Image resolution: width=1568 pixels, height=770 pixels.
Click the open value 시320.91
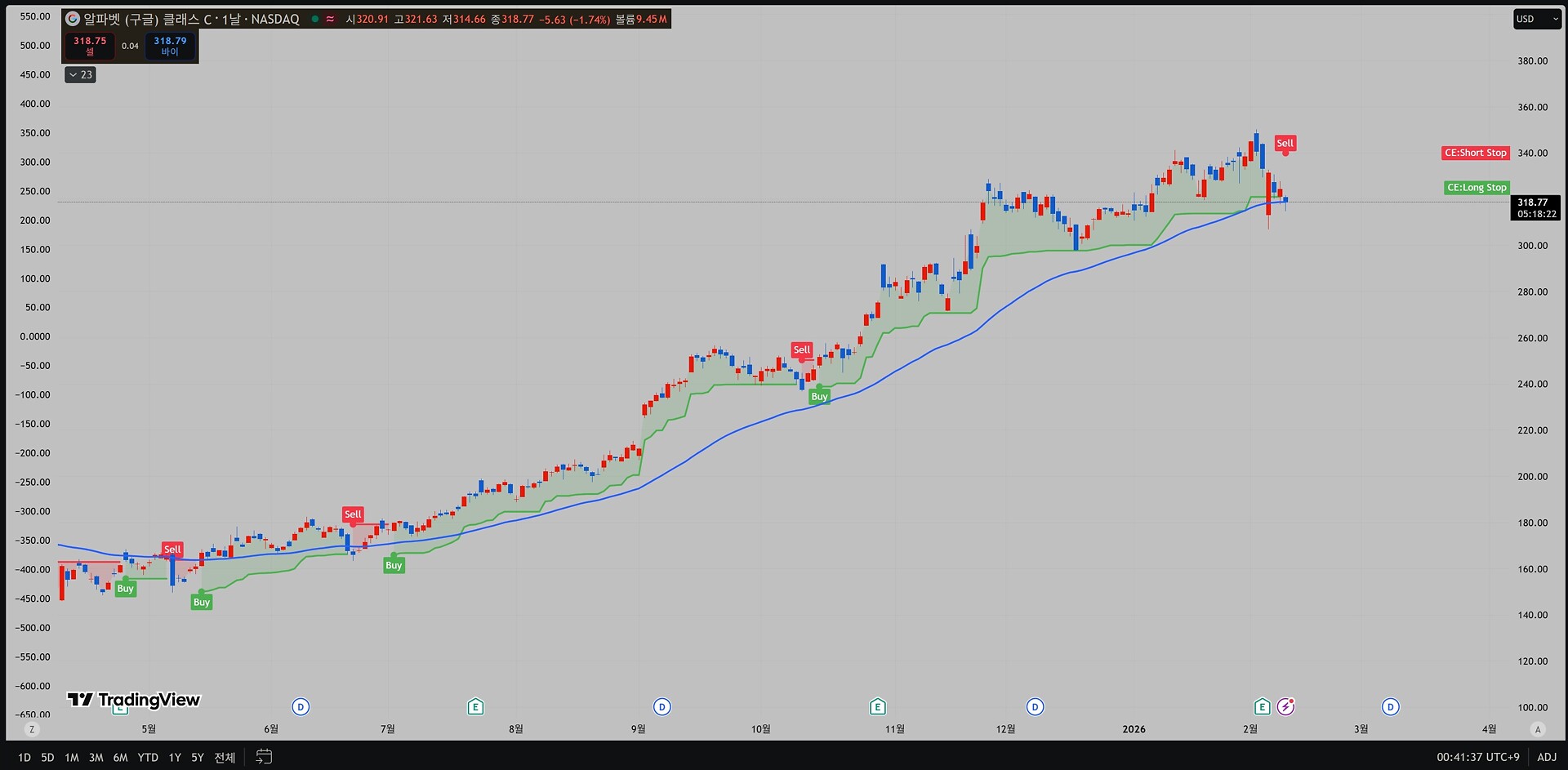[x=367, y=19]
